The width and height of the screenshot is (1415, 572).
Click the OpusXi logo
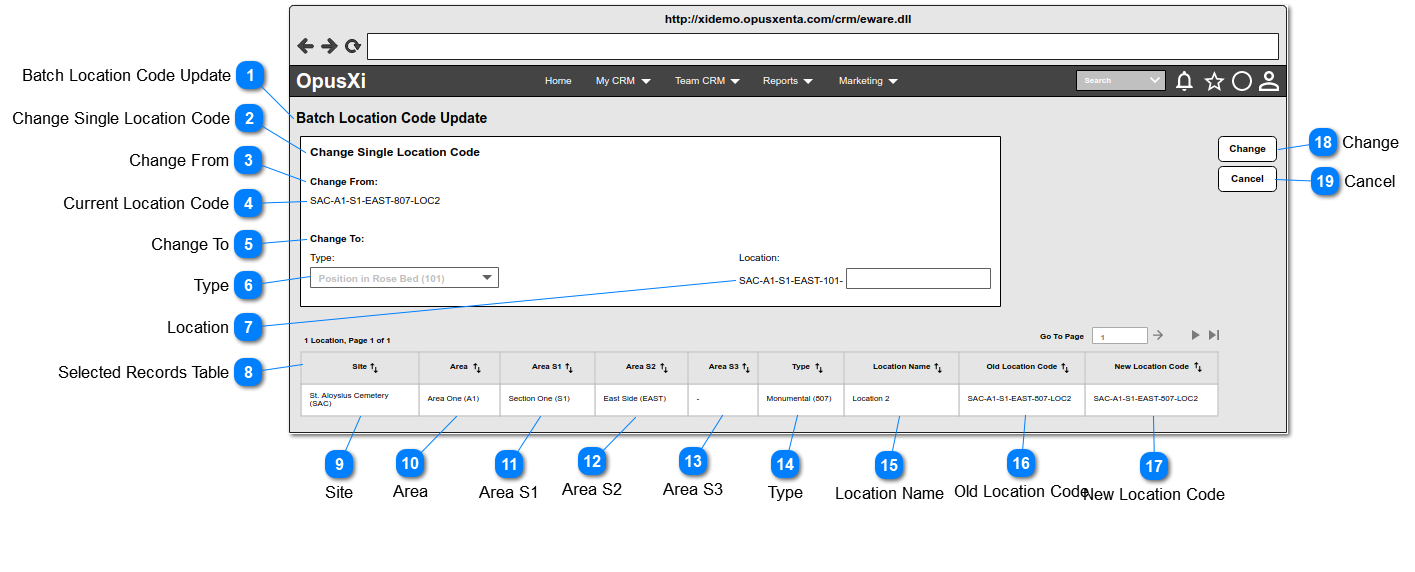coord(331,82)
